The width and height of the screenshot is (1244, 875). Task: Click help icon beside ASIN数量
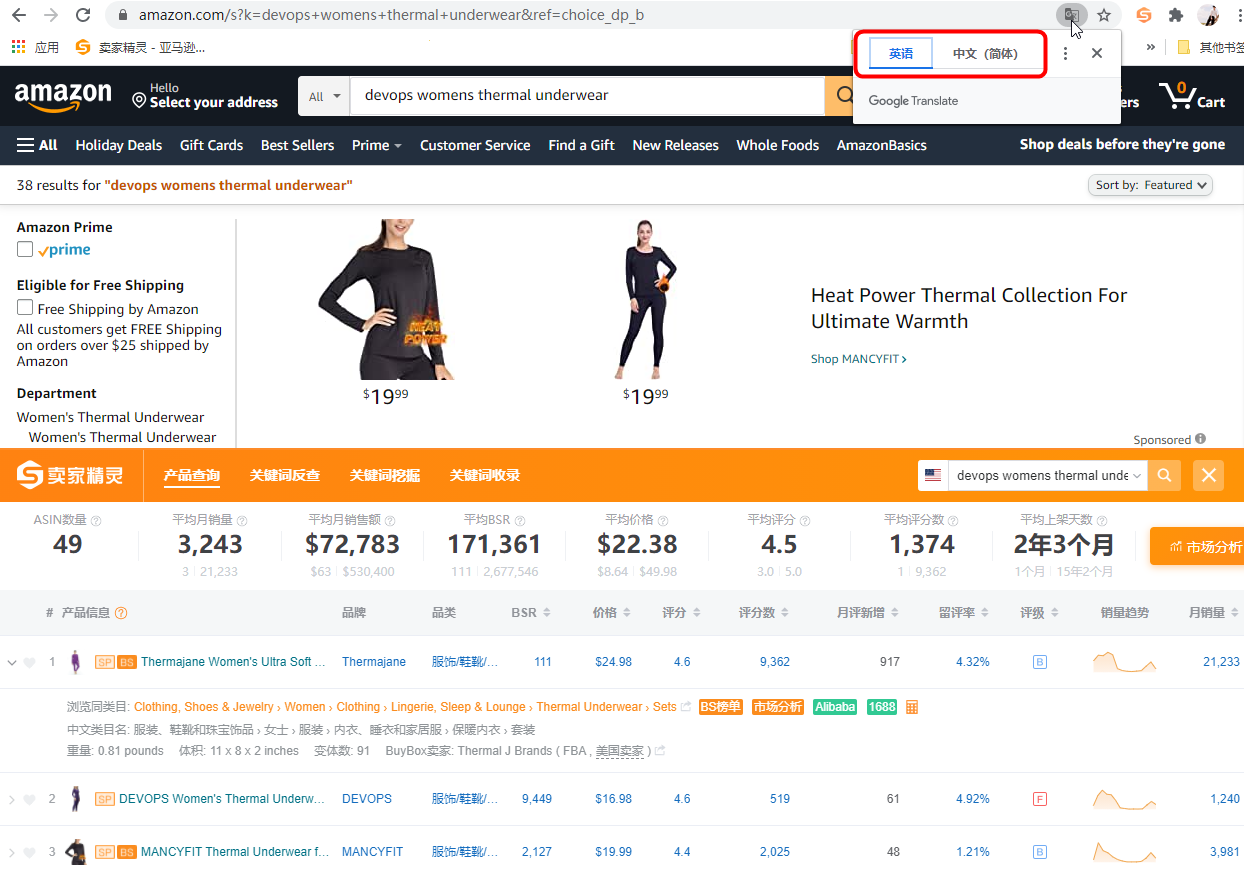point(96,521)
